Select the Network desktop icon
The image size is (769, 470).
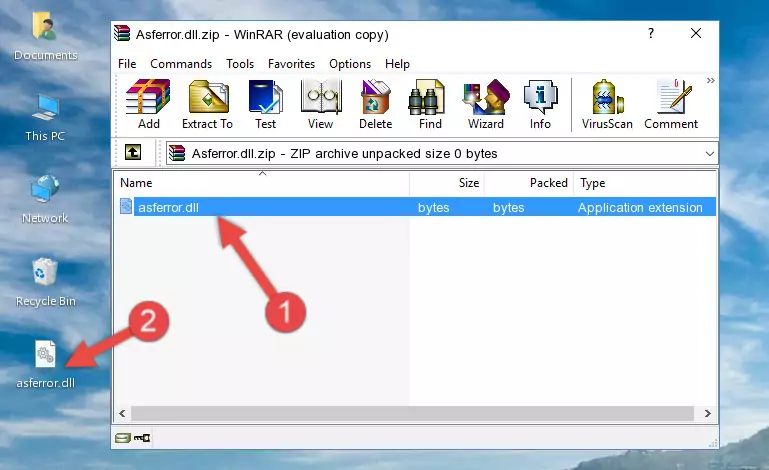tap(45, 199)
